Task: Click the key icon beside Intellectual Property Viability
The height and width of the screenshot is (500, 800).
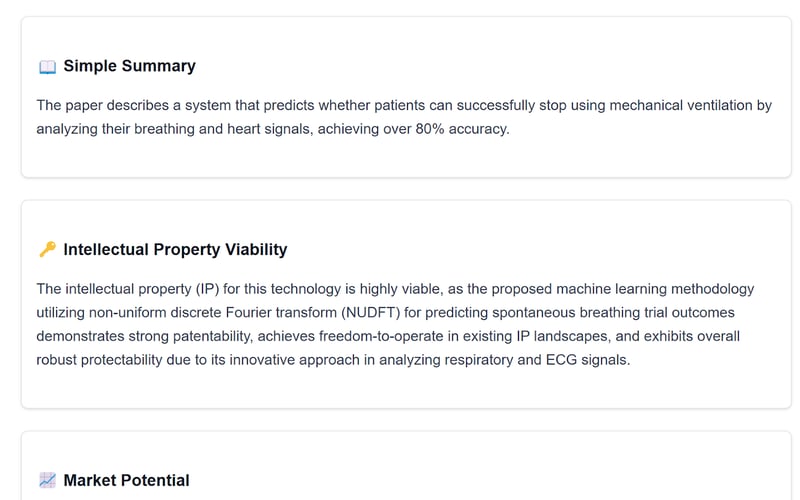Action: click(x=47, y=250)
